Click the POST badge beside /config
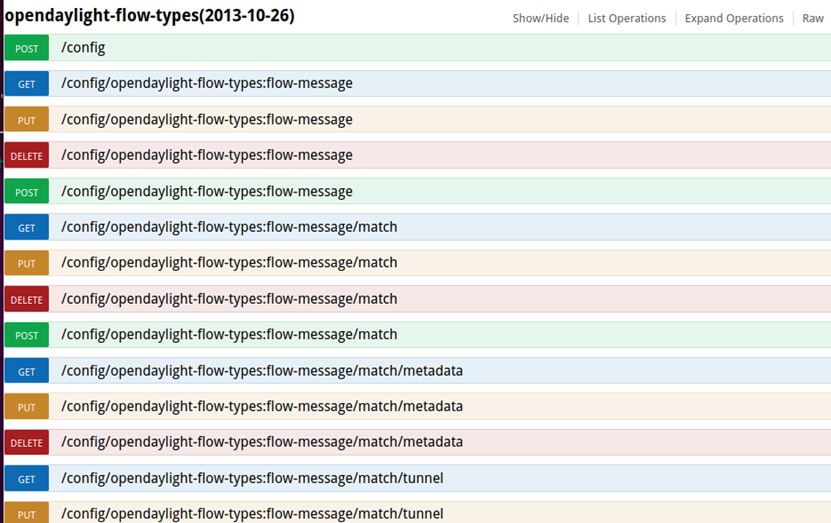Screen dimensions: 831x523 point(27,48)
